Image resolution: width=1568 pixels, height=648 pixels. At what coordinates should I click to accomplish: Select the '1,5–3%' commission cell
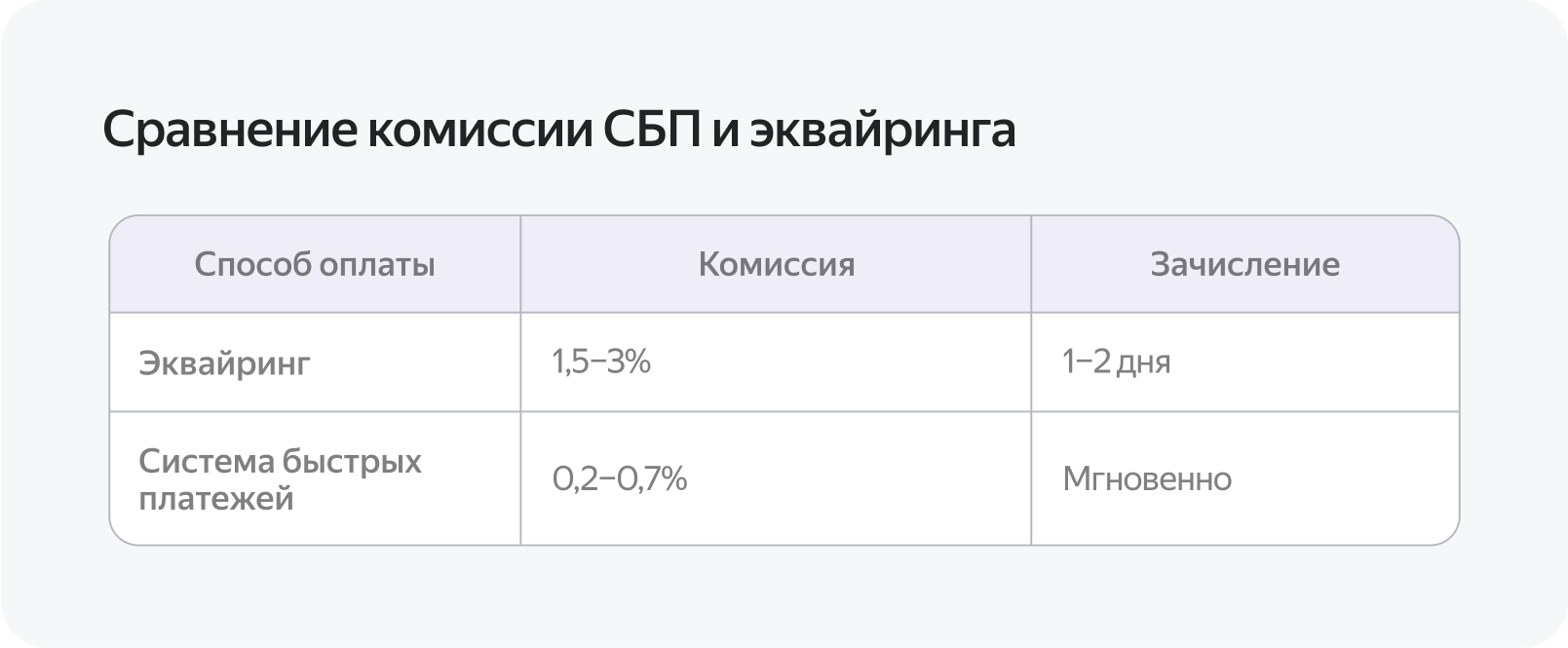(x=601, y=362)
